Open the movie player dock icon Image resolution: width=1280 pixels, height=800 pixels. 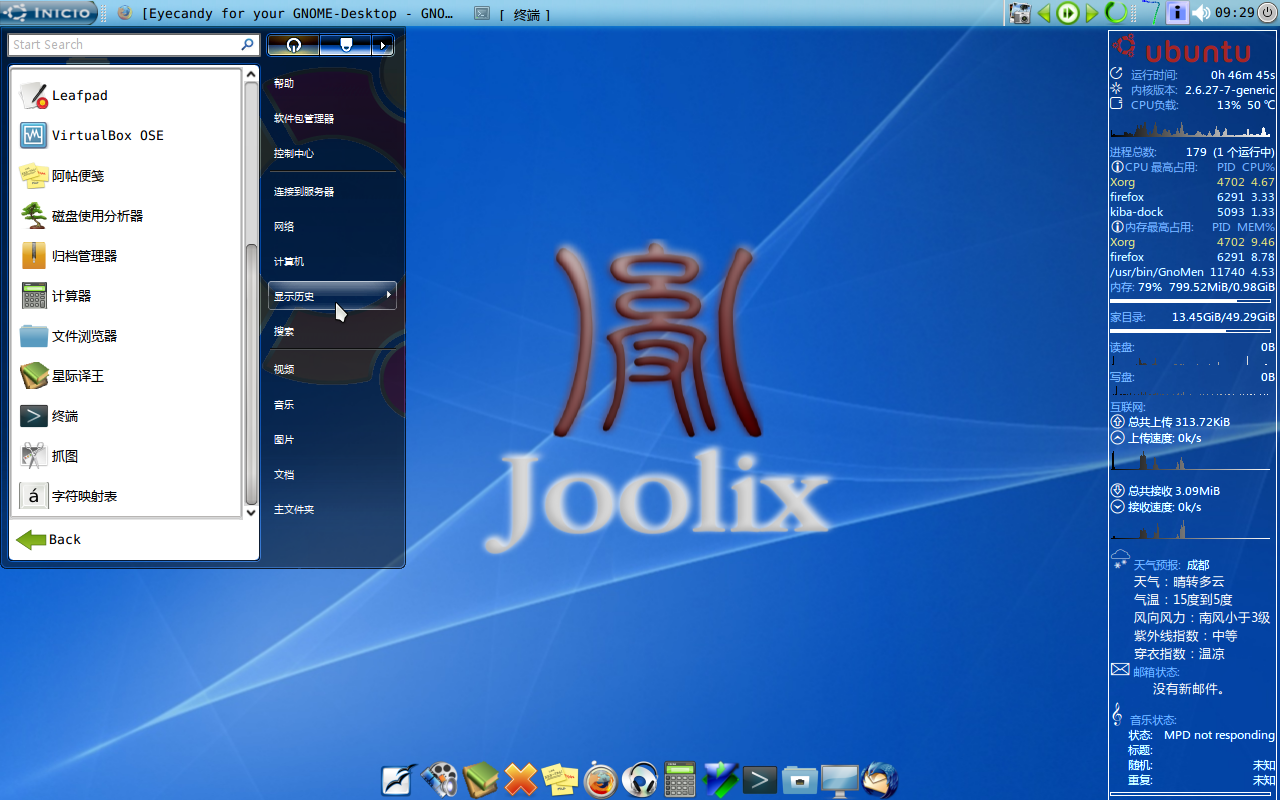439,780
